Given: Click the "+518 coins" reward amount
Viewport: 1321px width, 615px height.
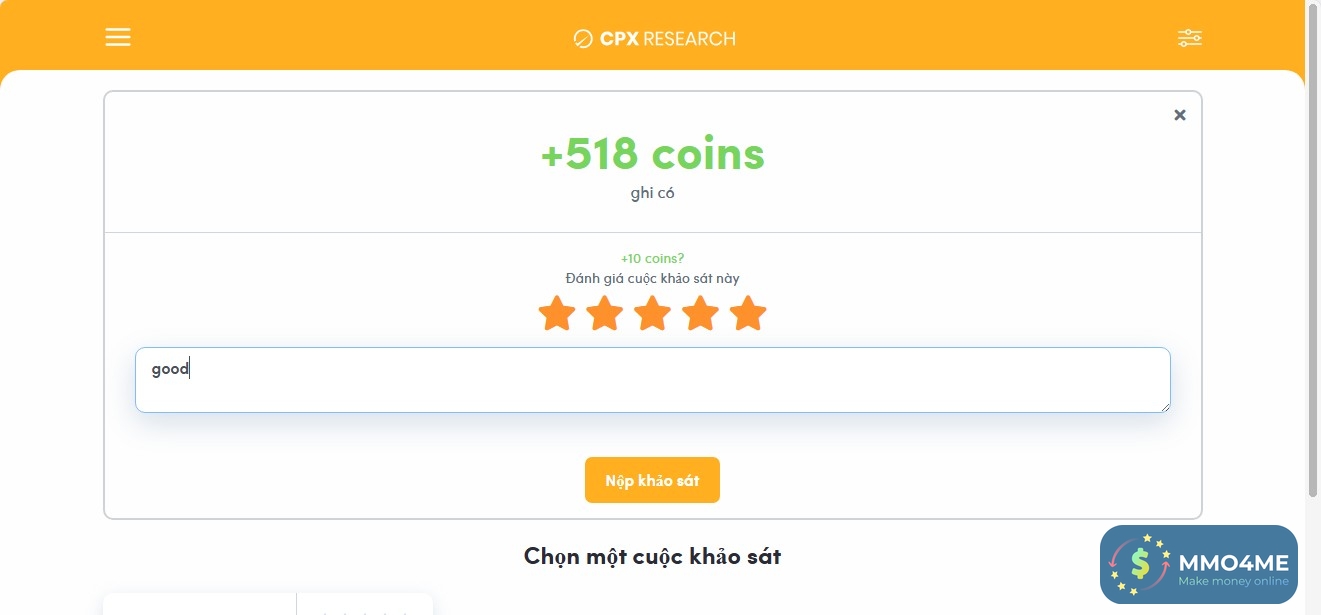Looking at the screenshot, I should [x=652, y=154].
